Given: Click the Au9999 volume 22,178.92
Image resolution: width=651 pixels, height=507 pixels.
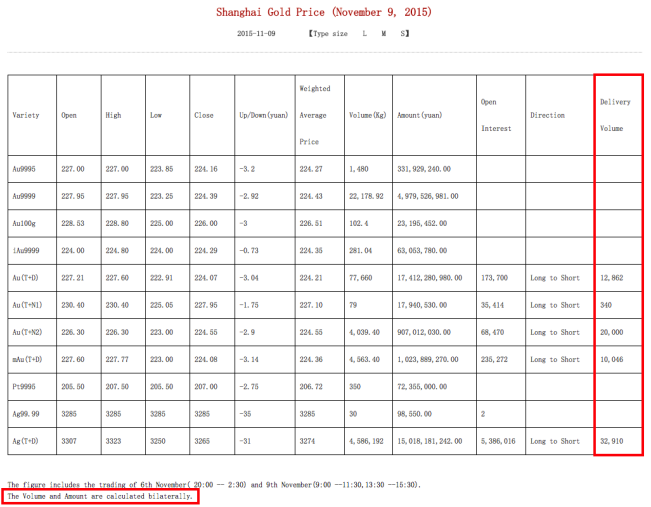Looking at the screenshot, I should 366,196.
